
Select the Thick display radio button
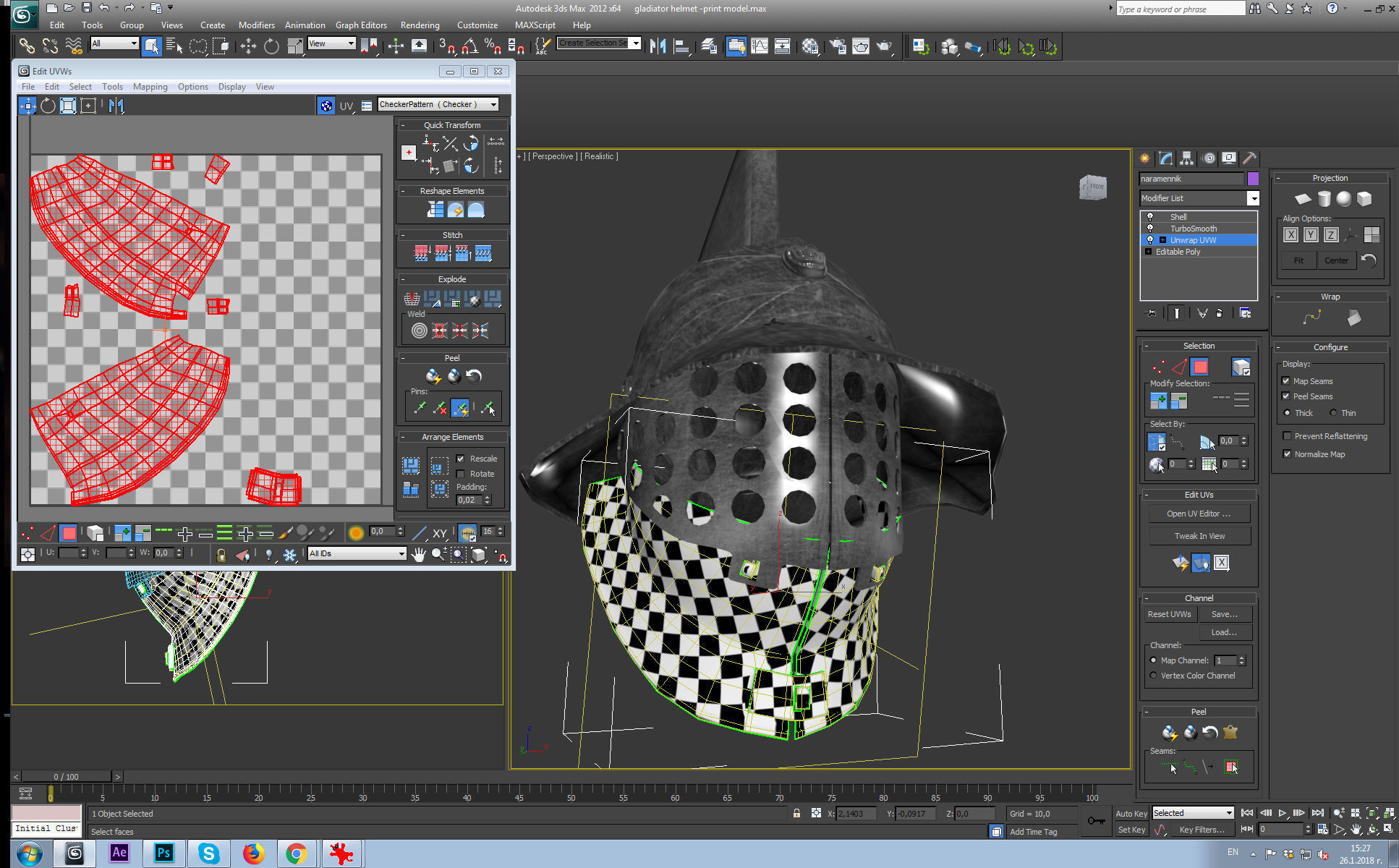click(x=1287, y=413)
